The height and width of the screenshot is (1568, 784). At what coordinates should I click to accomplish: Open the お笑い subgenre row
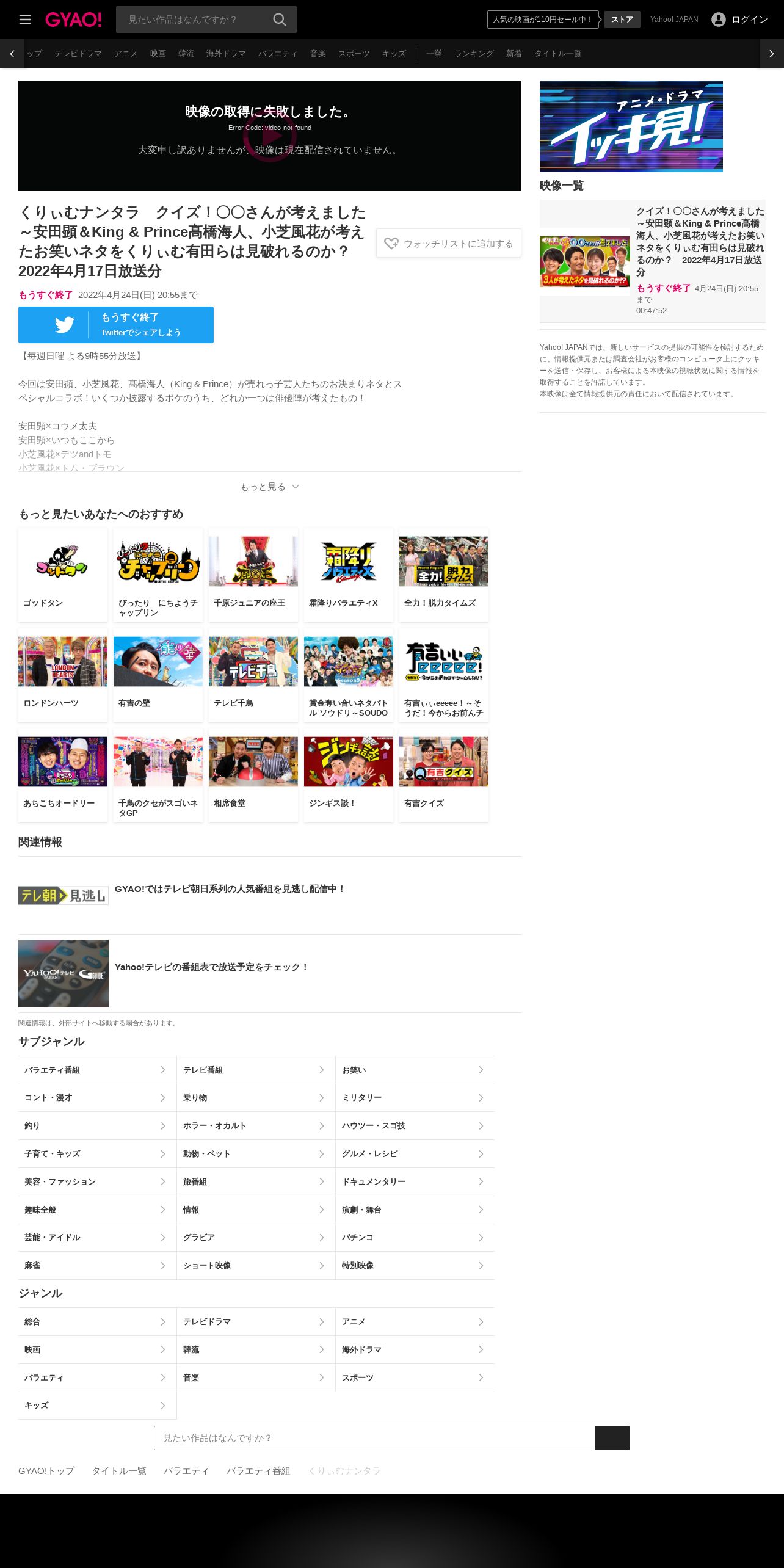[415, 1070]
